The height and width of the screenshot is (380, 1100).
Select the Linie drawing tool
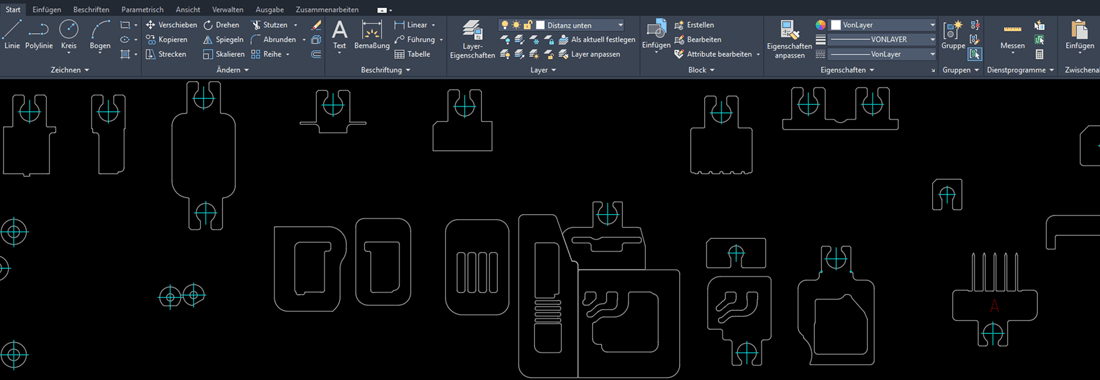click(x=12, y=34)
